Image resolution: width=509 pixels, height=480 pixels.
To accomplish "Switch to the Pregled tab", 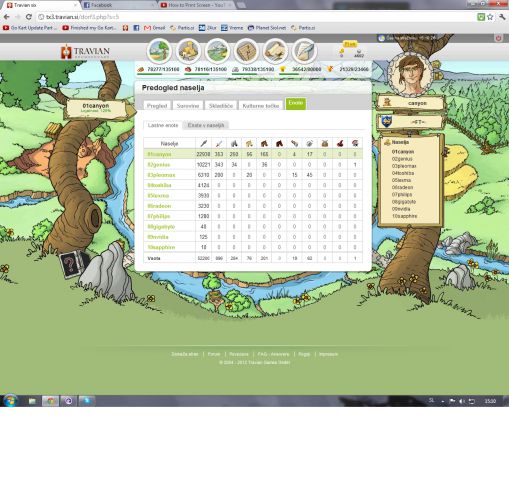I will [x=157, y=105].
